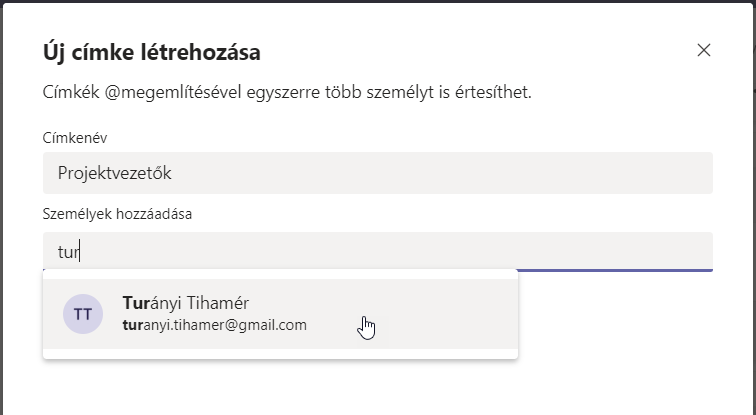This screenshot has height=415, width=756.
Task: Click the description mentioning @megemlítésével
Action: click(287, 93)
